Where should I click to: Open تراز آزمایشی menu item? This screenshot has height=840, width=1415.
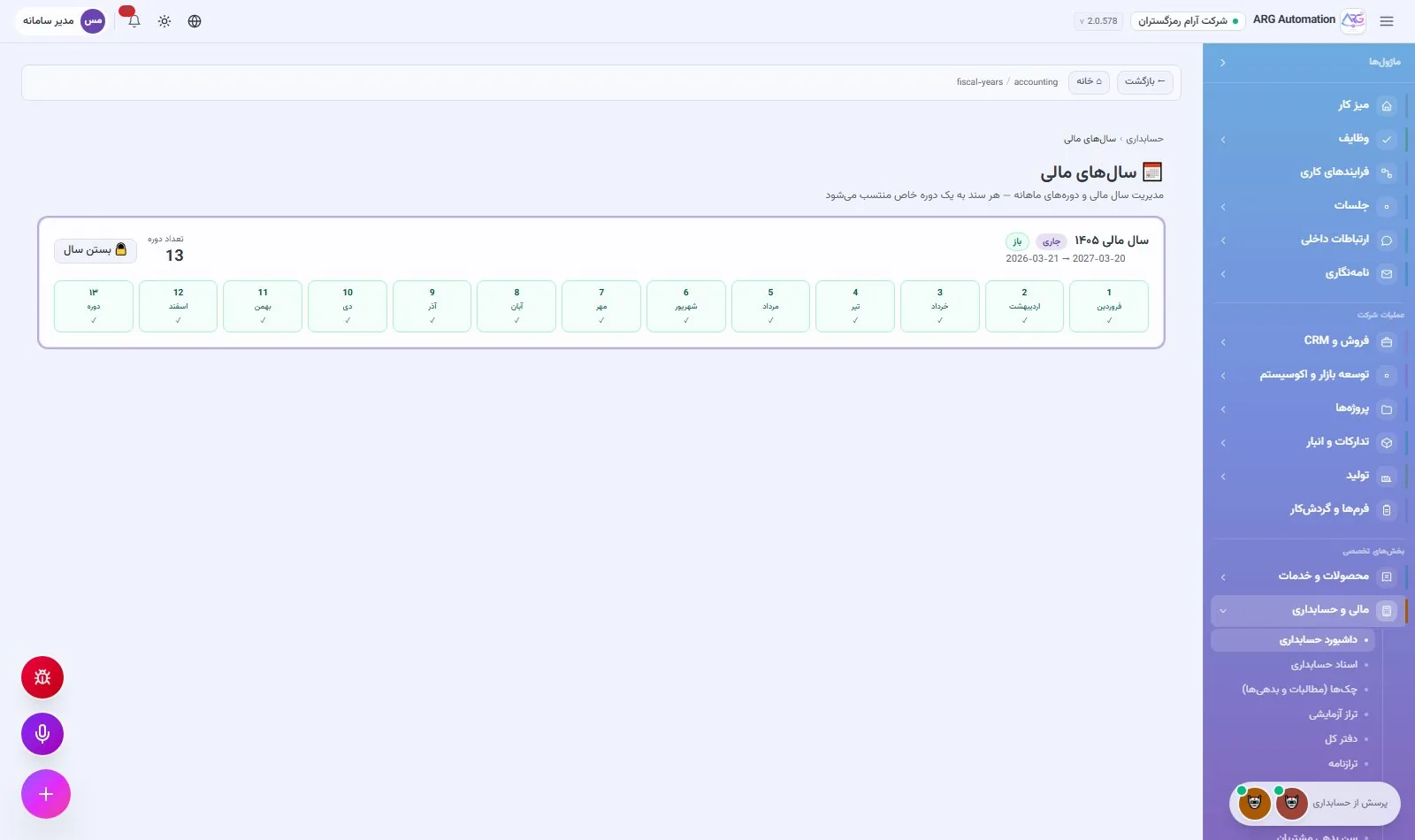(1293, 714)
